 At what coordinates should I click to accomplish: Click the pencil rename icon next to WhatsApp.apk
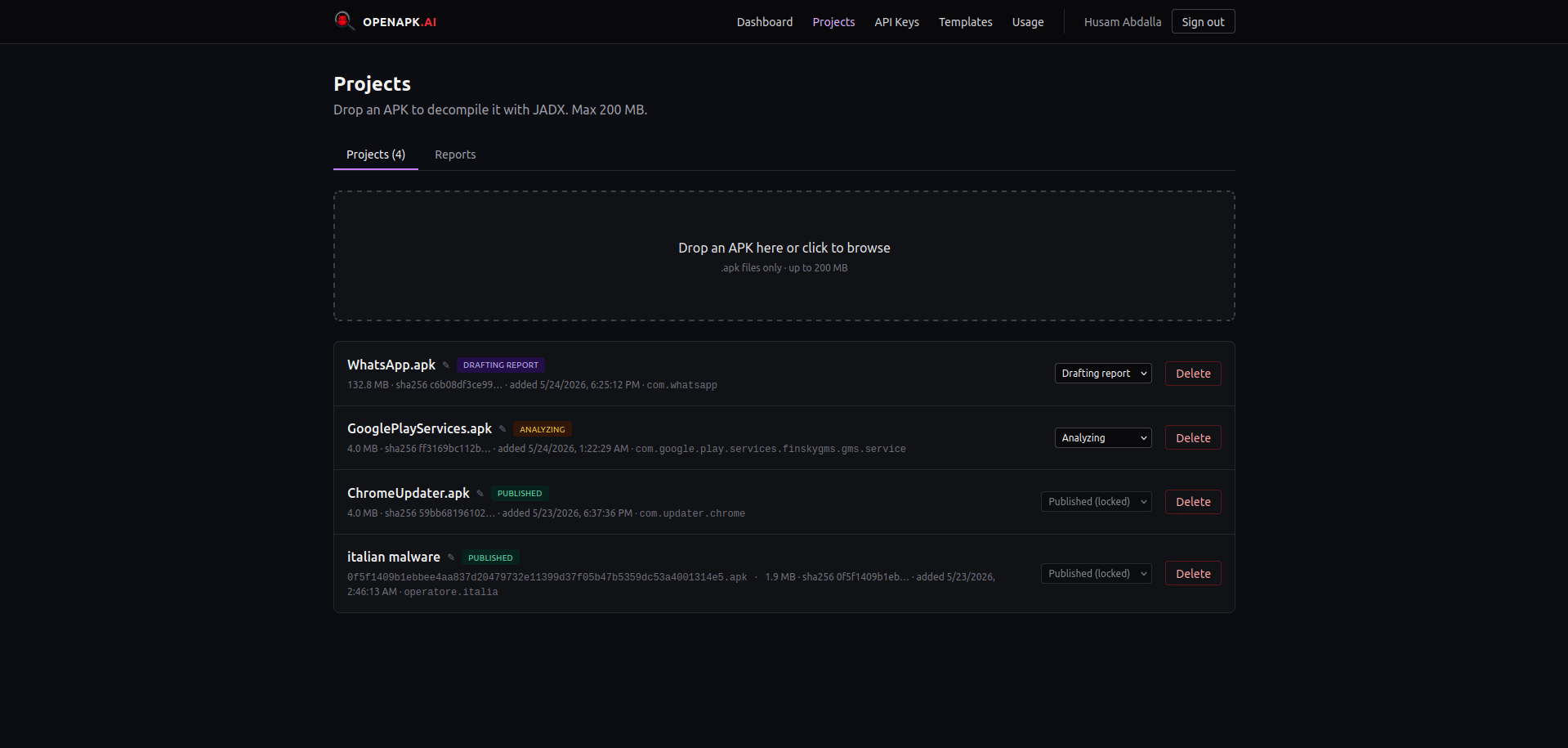[446, 365]
